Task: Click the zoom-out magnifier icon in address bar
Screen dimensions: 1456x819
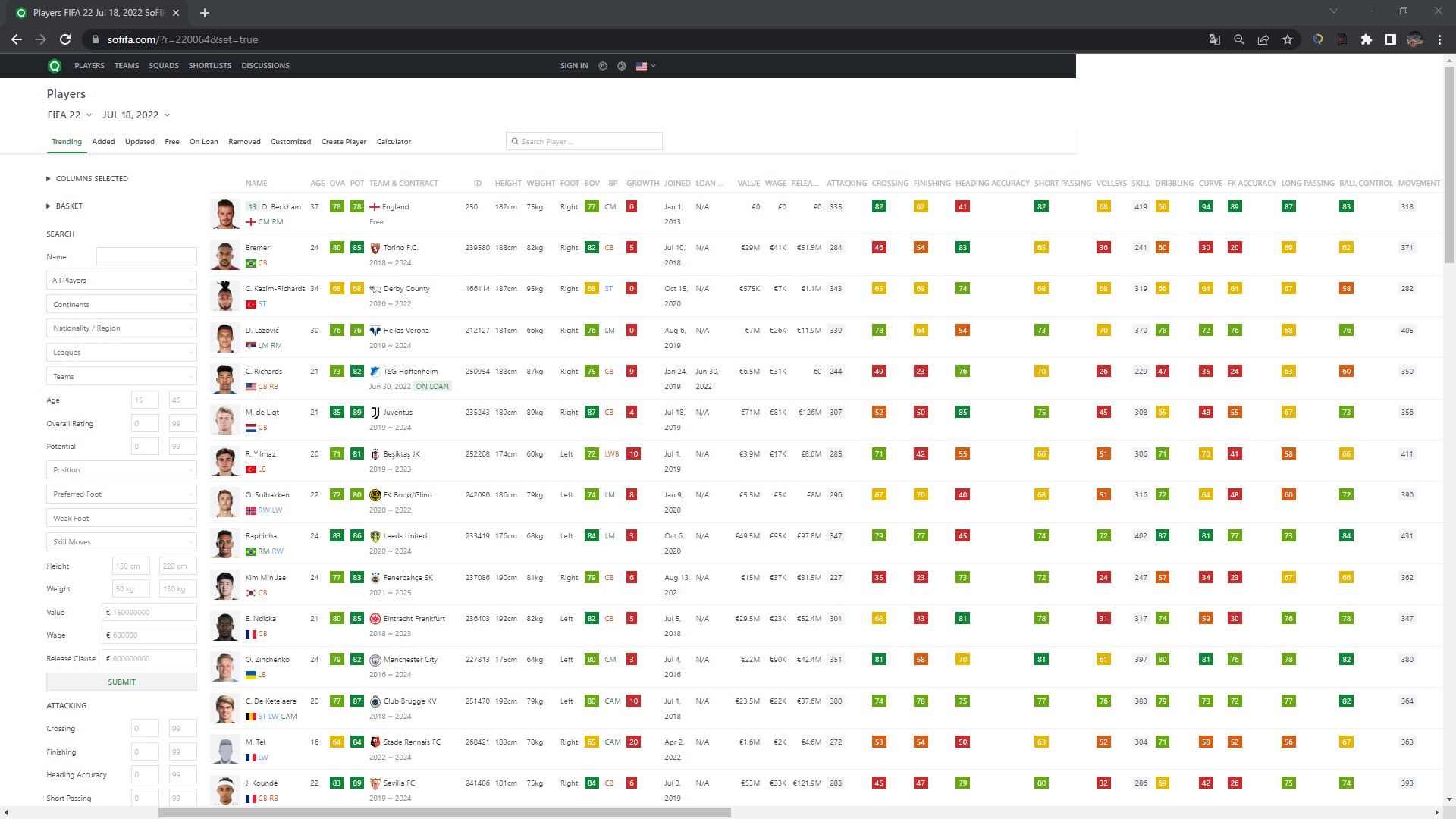Action: point(1239,39)
